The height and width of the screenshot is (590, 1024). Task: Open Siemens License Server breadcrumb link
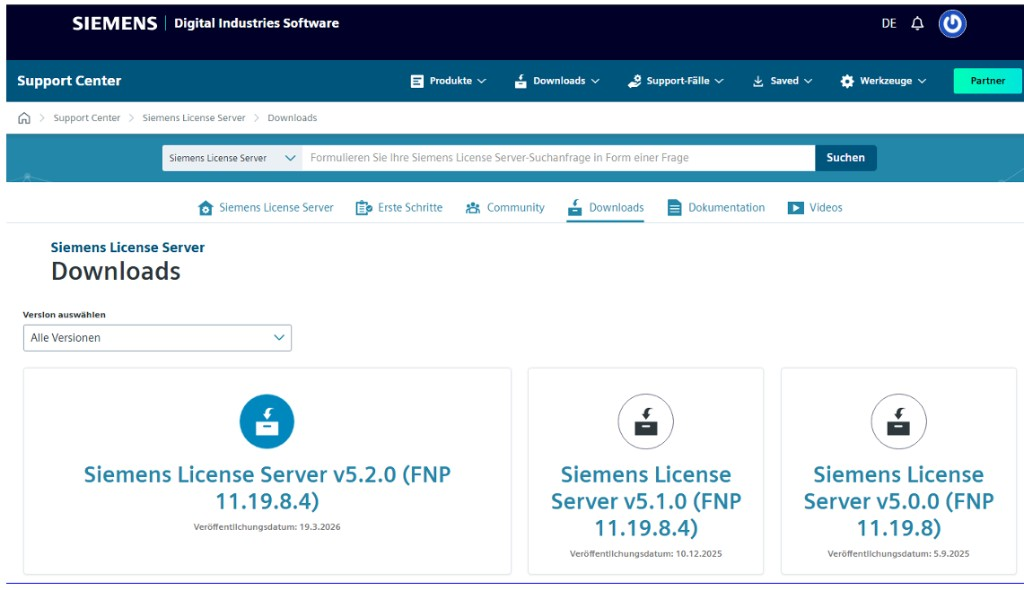coord(194,118)
